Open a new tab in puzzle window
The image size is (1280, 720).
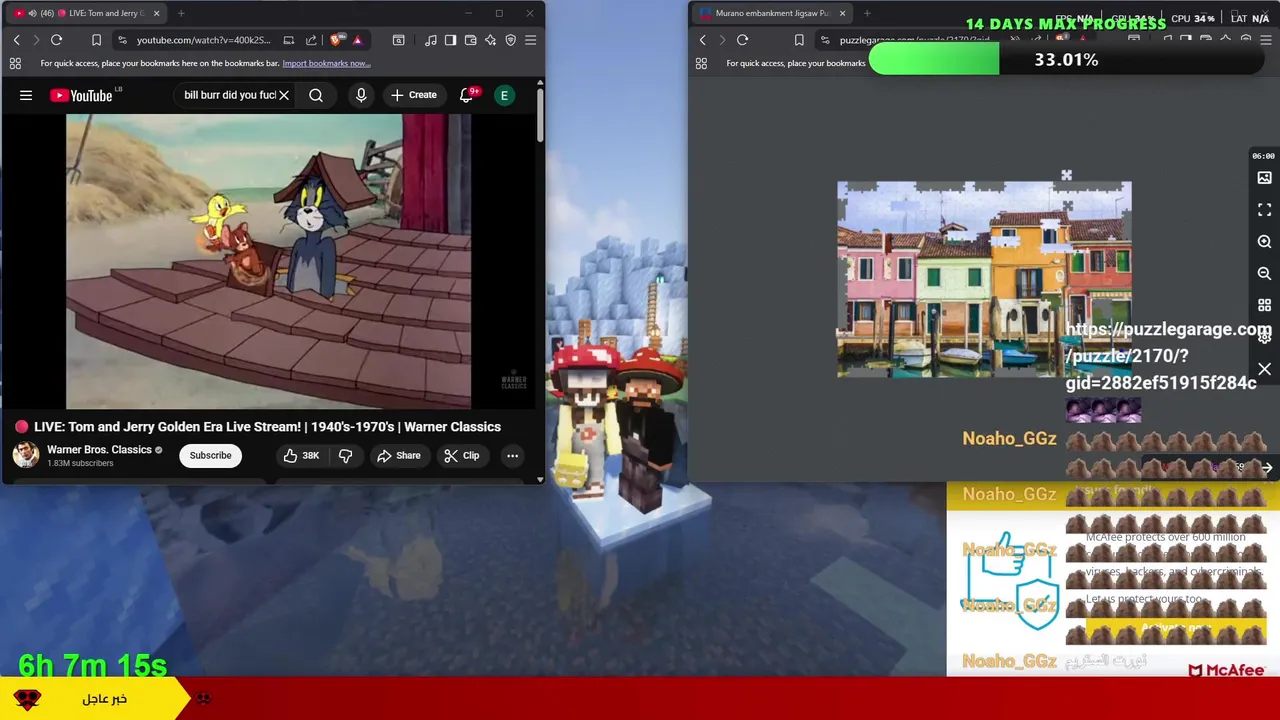coord(867,13)
